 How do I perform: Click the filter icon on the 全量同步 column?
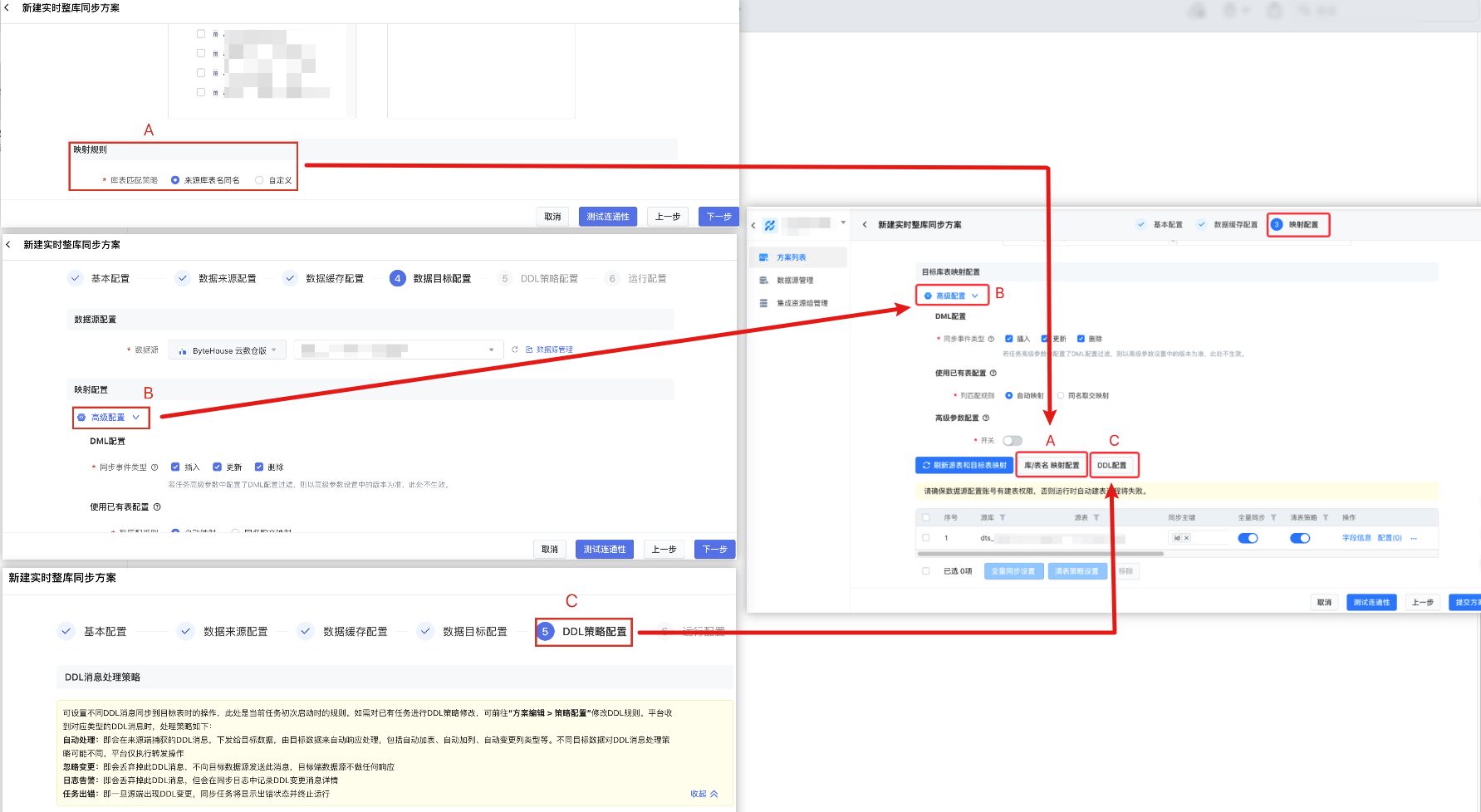click(1273, 517)
